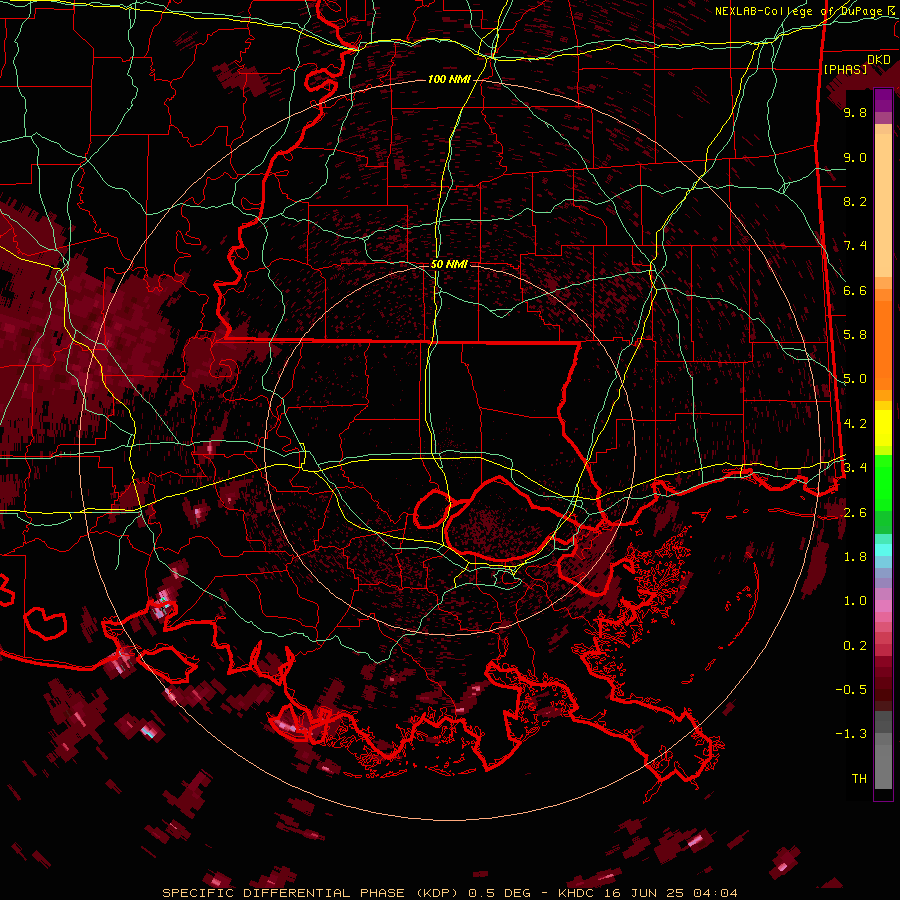Click the 0.2 value on the scale
The width and height of the screenshot is (900, 900).
pos(855,646)
